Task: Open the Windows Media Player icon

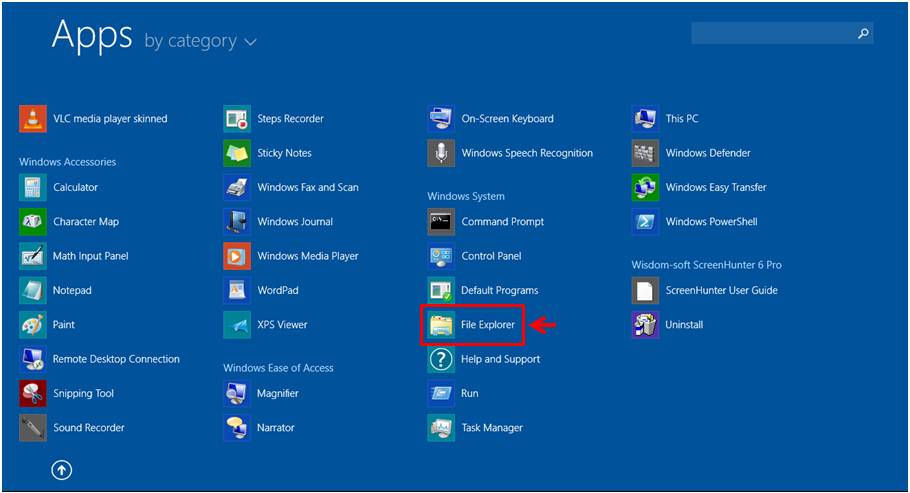Action: pos(237,256)
